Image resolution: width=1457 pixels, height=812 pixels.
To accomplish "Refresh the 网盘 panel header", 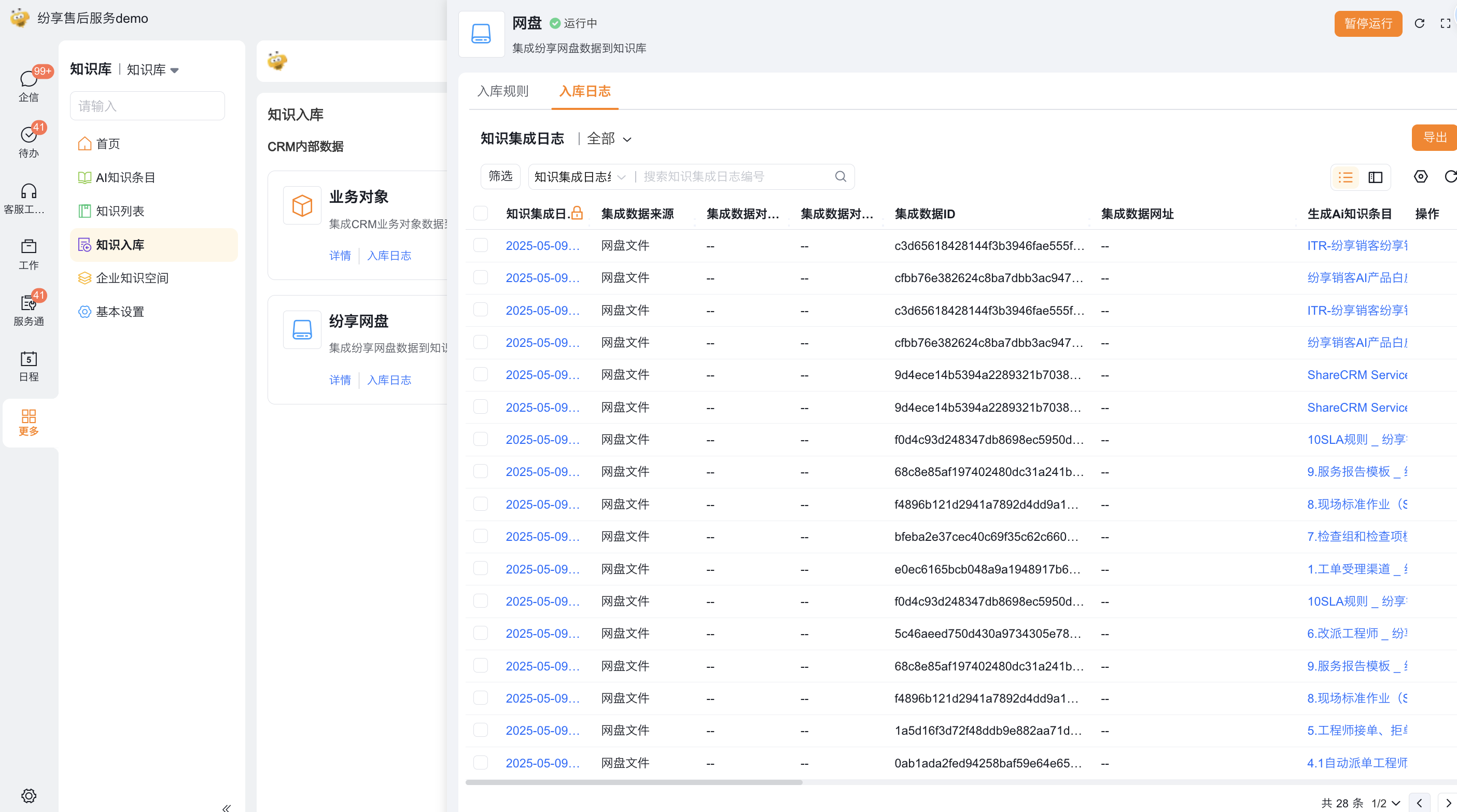I will tap(1419, 23).
